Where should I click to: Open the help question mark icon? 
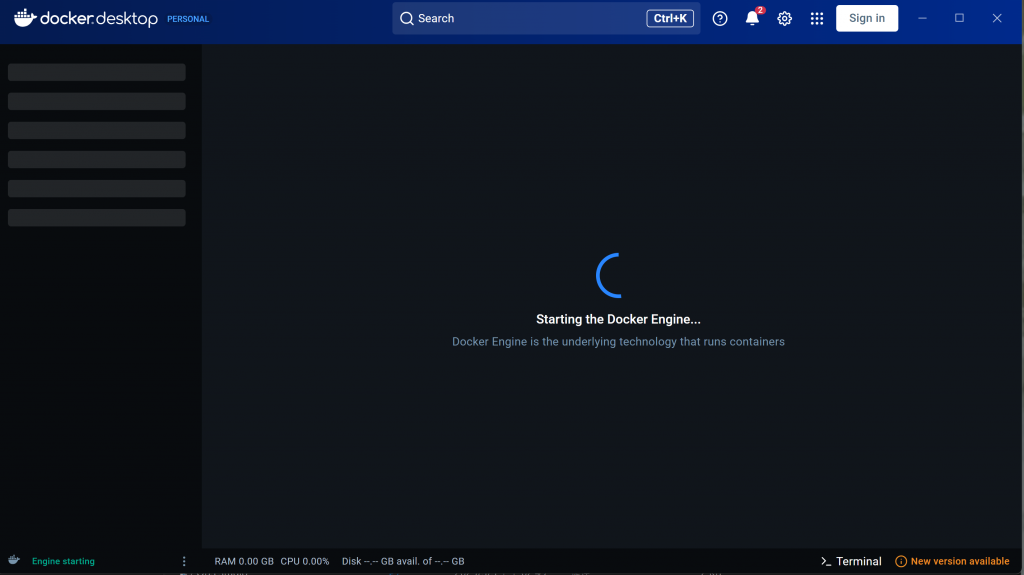click(720, 18)
